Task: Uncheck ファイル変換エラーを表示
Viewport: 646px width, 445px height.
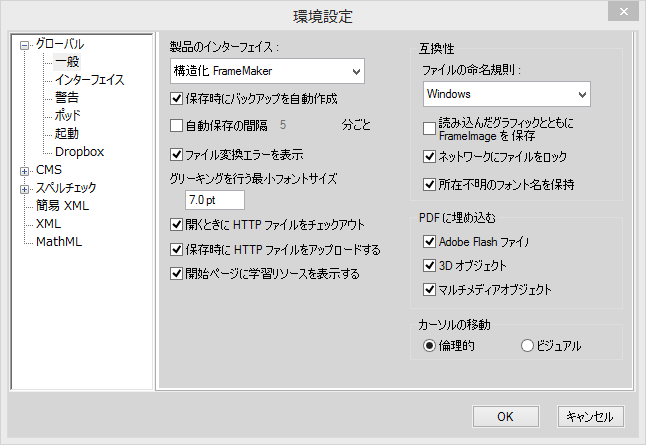Action: 178,155
